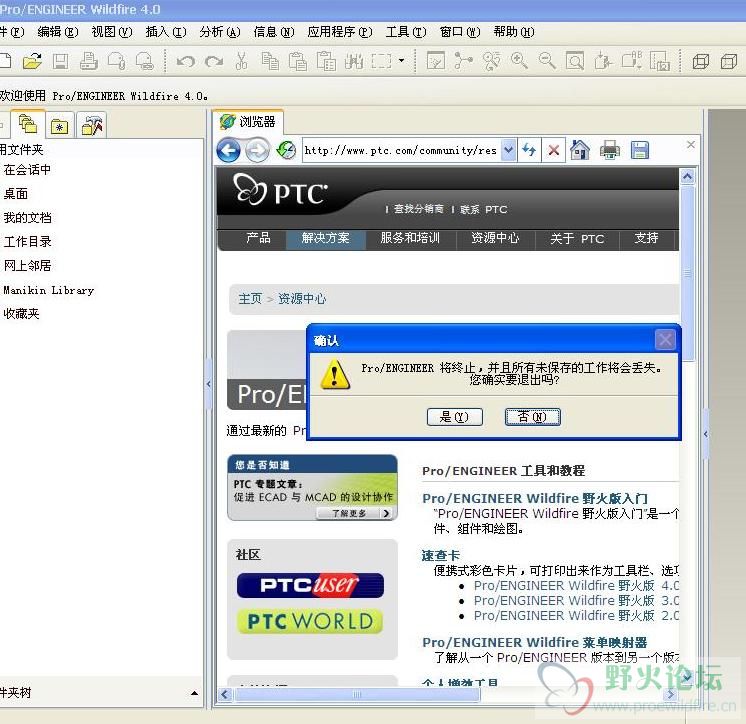Open the PTC WORLD banner
Screen dimensions: 746x724
click(x=310, y=621)
